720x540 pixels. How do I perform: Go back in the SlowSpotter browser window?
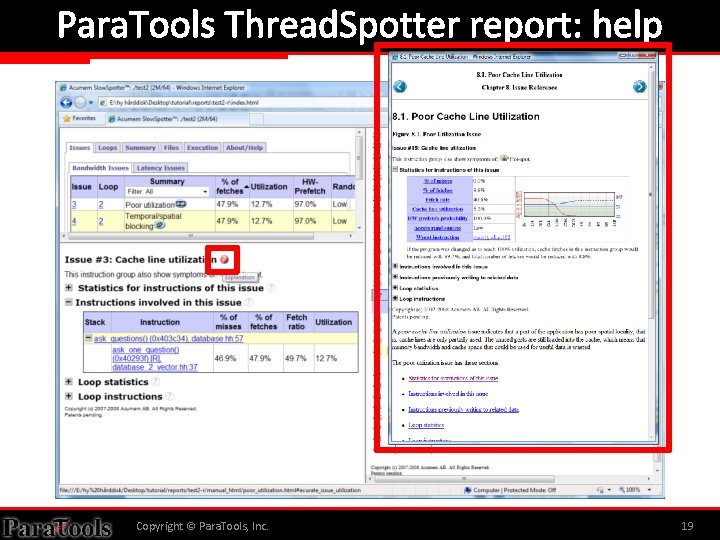tap(67, 102)
